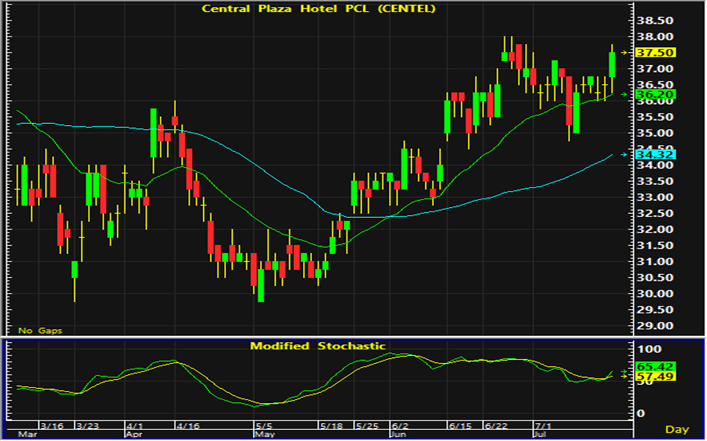
Task: Click the 31.00 price axis label
Action: point(654,262)
